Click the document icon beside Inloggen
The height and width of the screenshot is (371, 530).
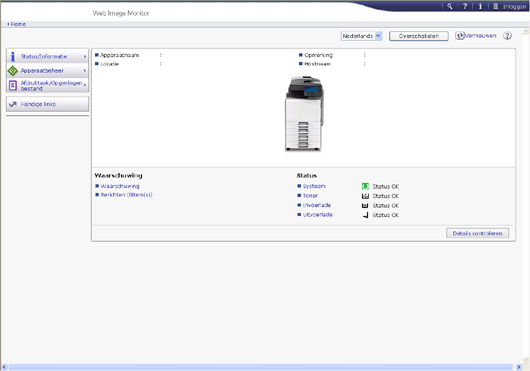point(495,6)
